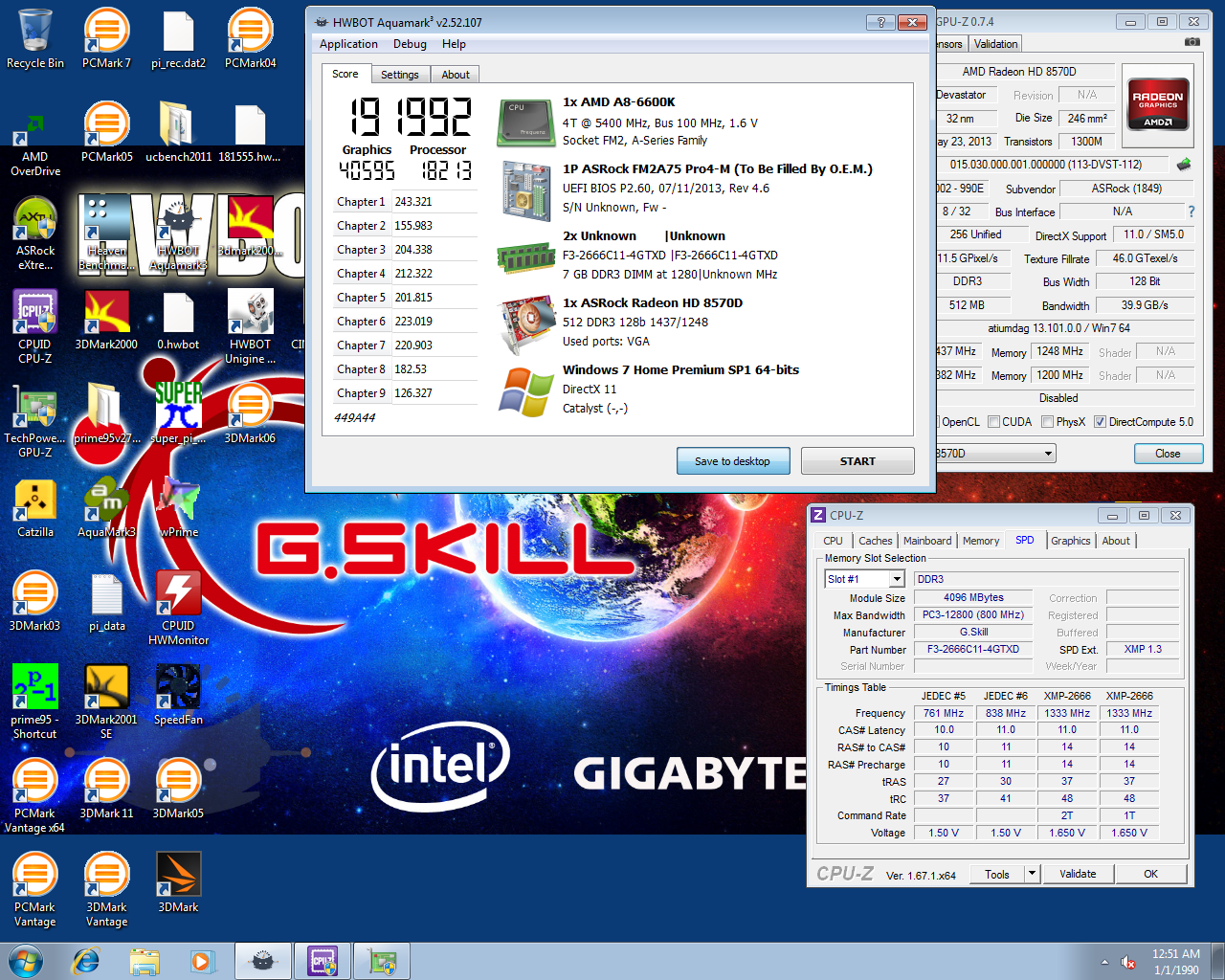Toggle the PhysX checkbox in GPU-Z
The height and width of the screenshot is (980, 1225).
coord(1047,422)
